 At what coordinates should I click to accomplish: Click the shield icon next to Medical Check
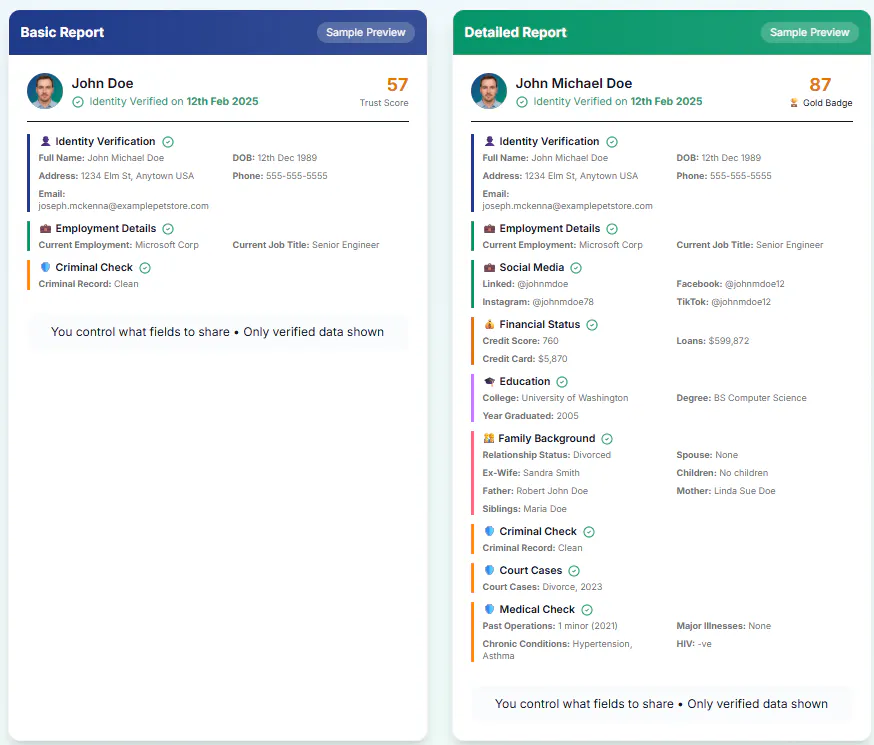(x=489, y=609)
